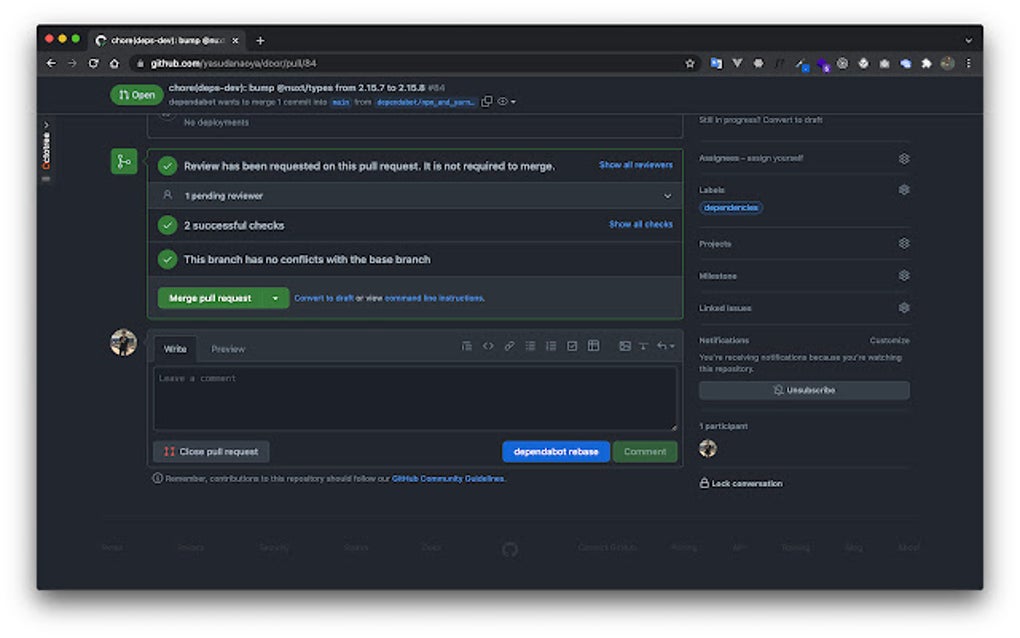The width and height of the screenshot is (1020, 638).
Task: Open the merge method dropdown arrow
Action: click(x=275, y=299)
